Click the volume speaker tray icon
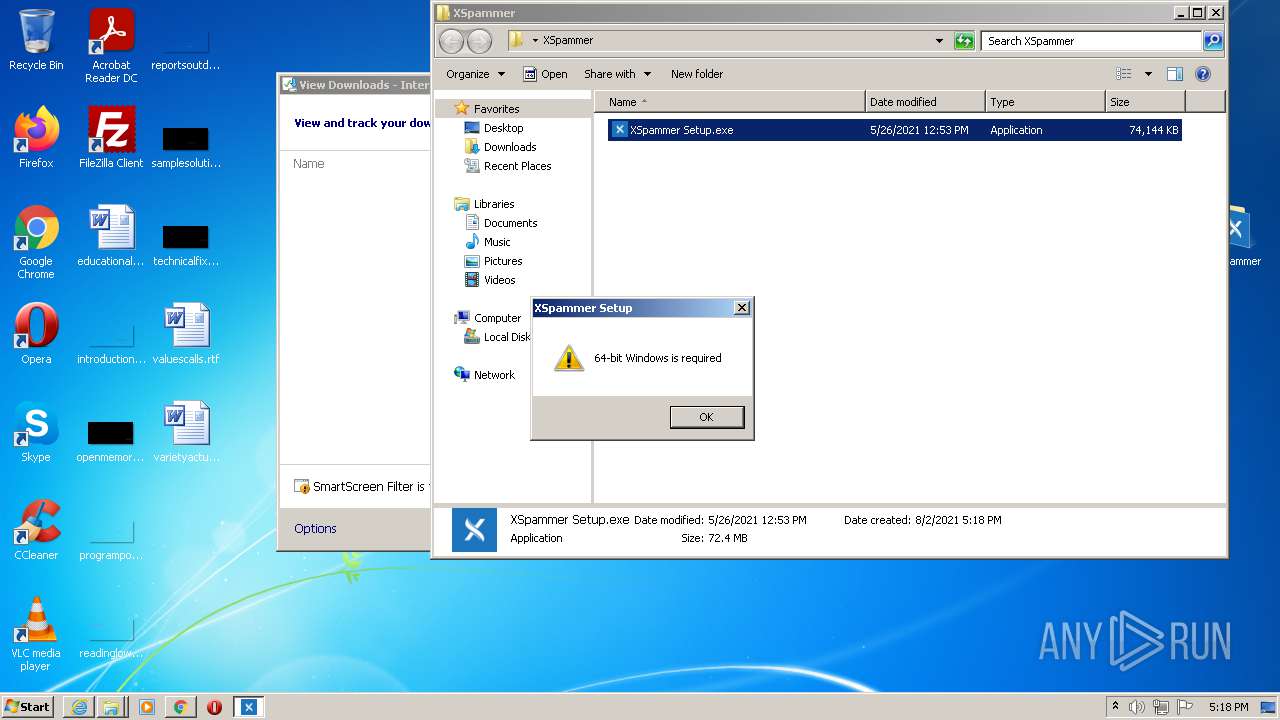The height and width of the screenshot is (720, 1280). click(1137, 707)
